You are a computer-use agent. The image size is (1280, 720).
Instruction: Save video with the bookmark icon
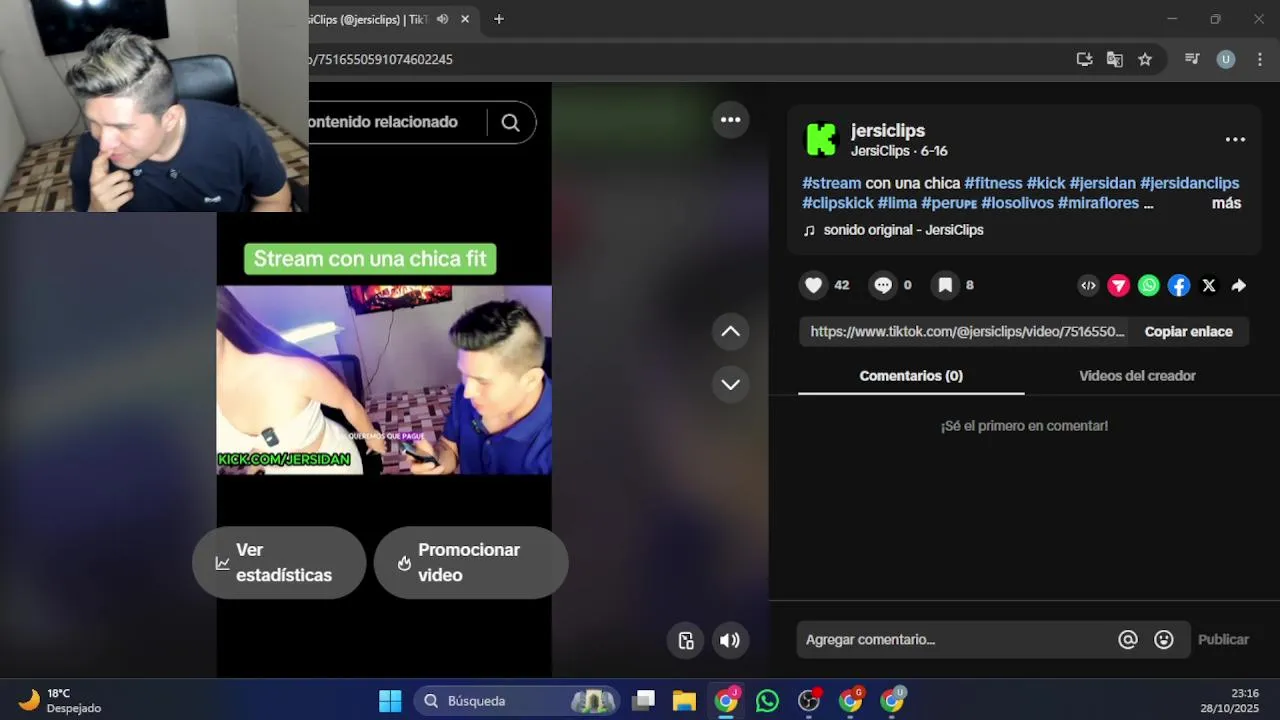pos(945,285)
